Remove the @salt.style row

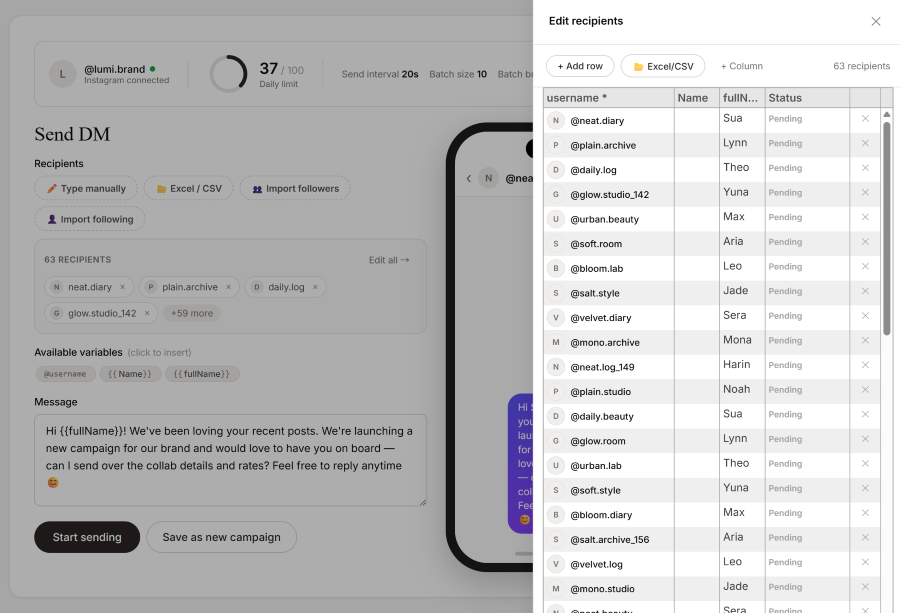click(865, 292)
